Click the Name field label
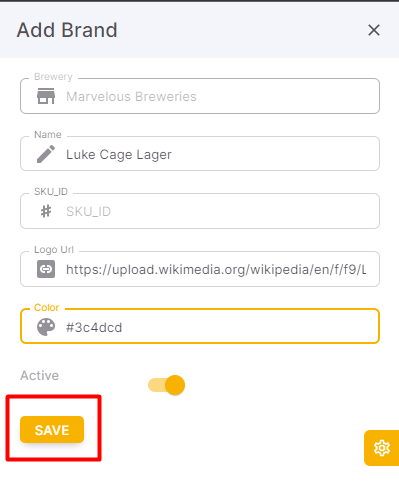Screen dimensions: 399x503 pos(48,135)
